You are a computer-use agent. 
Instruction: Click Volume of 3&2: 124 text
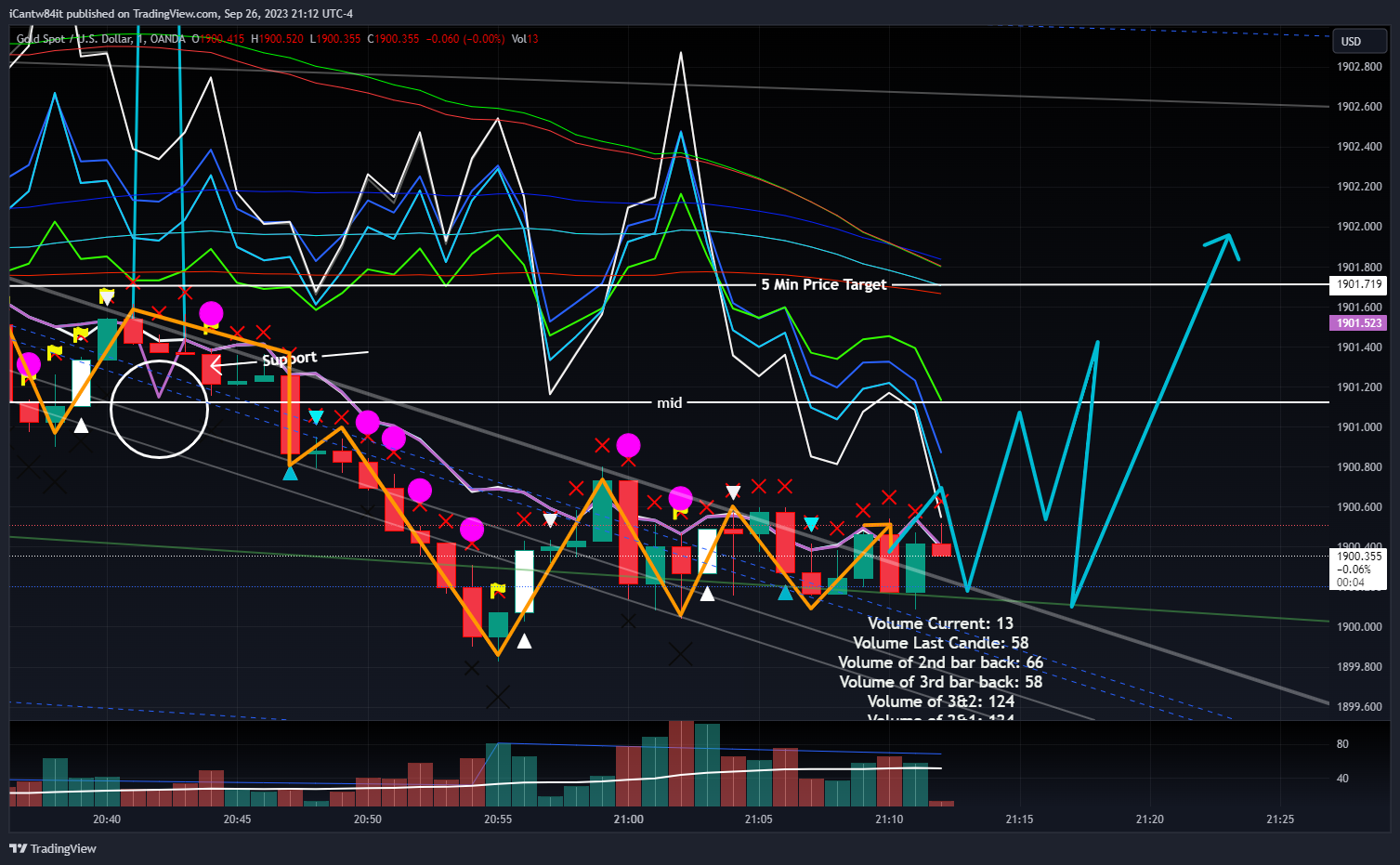(x=940, y=701)
